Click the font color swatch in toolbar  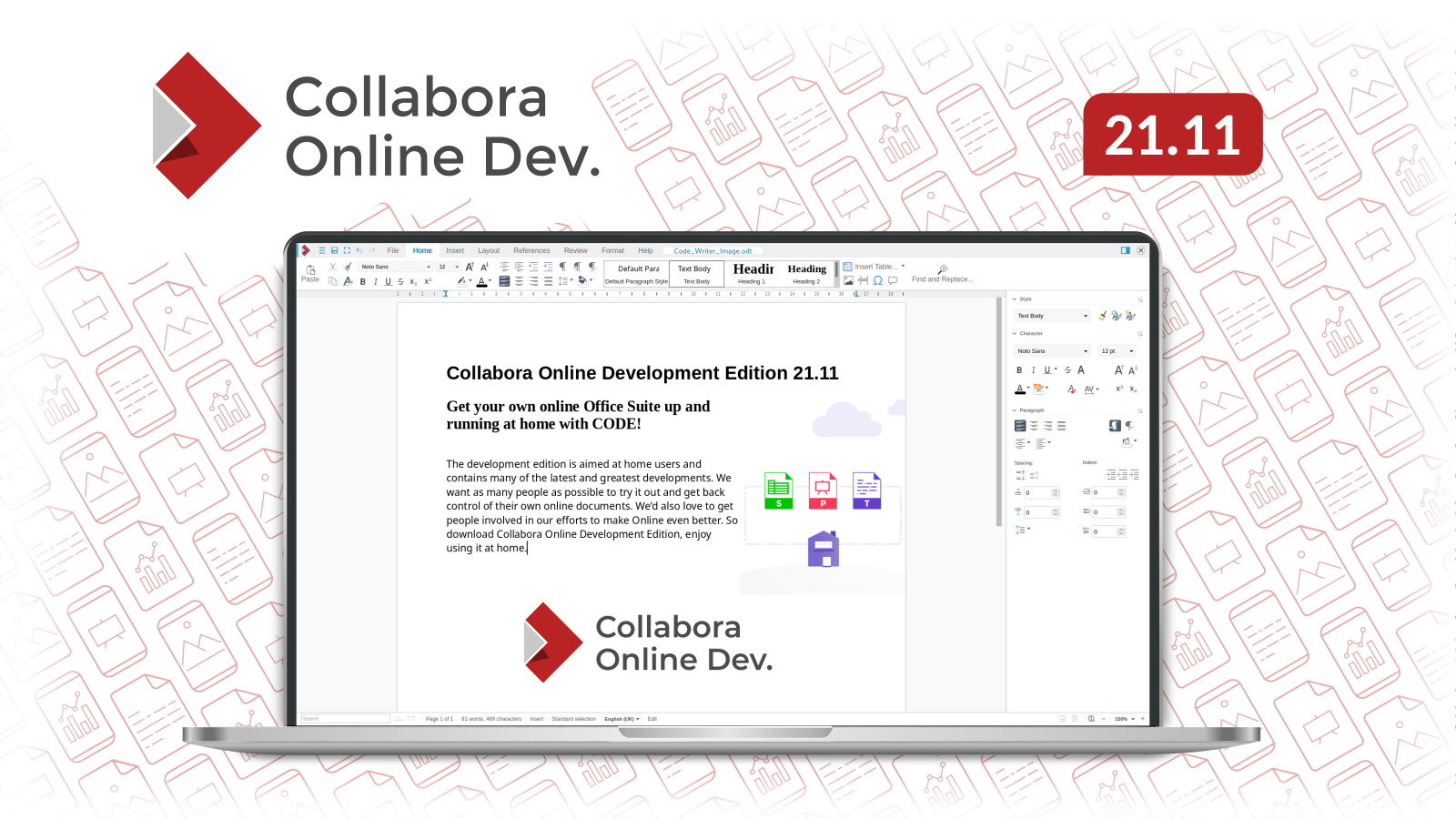click(481, 282)
